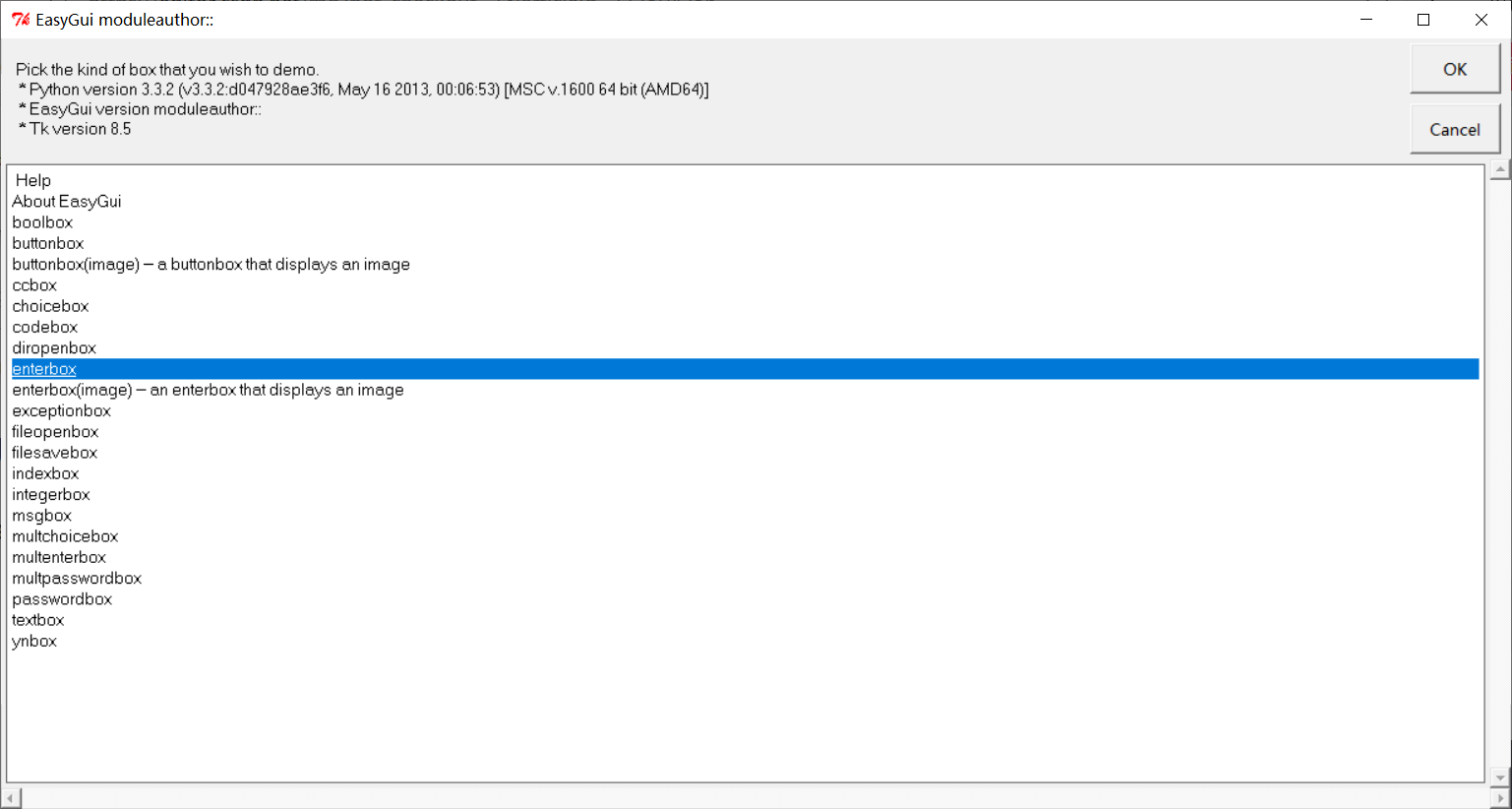Click the up arrow of the vertical scrollbar

pyautogui.click(x=1501, y=170)
